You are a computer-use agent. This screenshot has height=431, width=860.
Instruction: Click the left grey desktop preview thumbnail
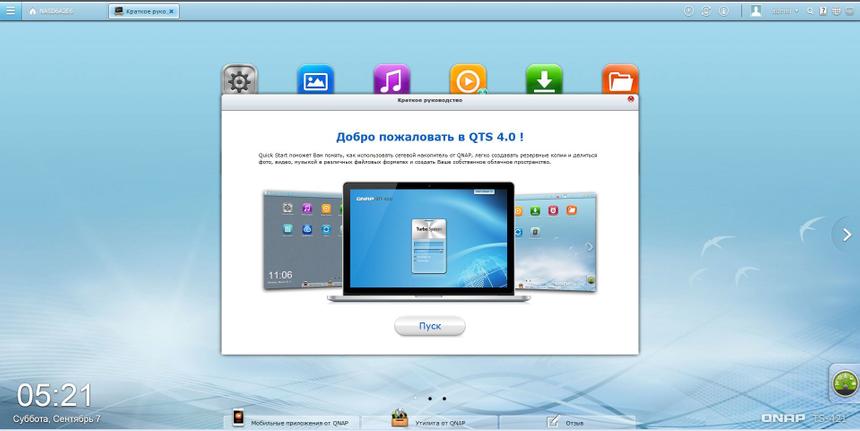click(303, 240)
